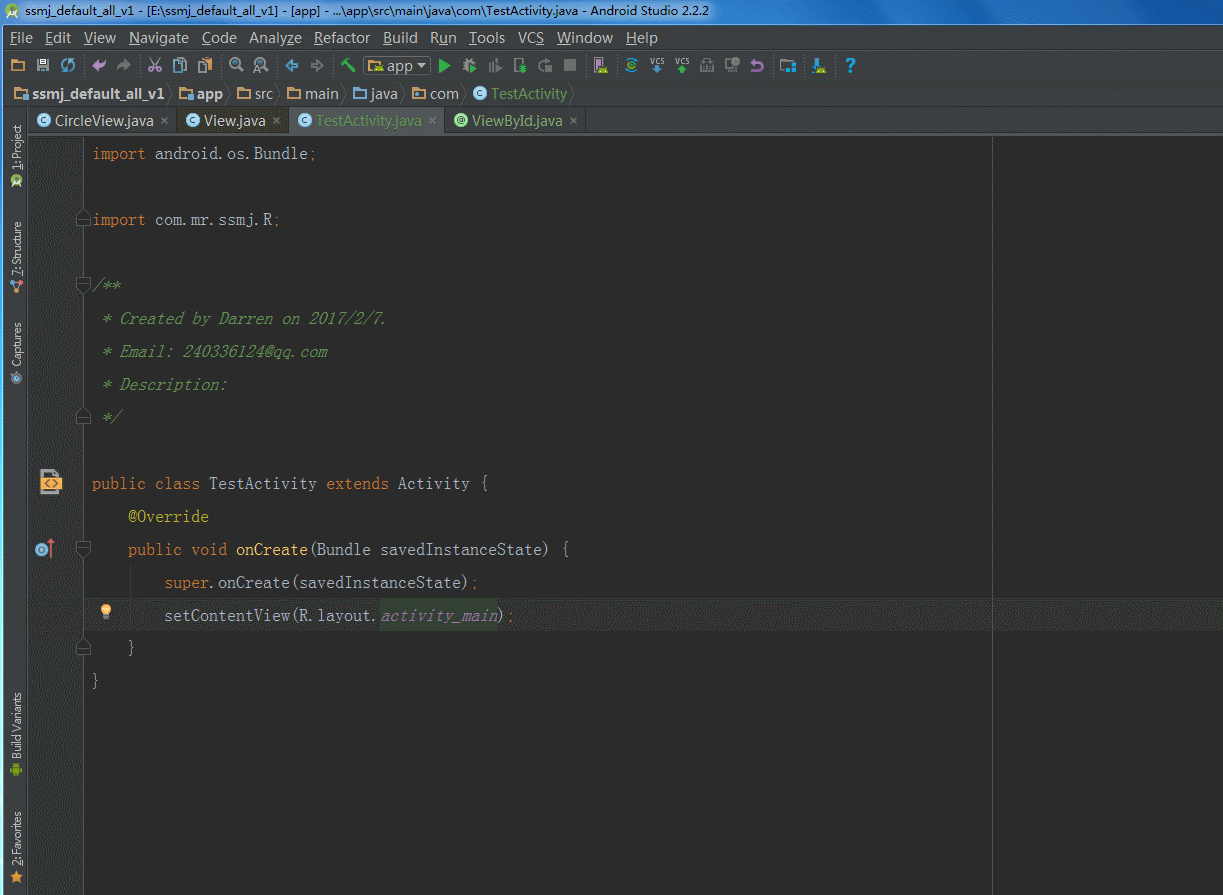Click the purple Undo arrow
The width and height of the screenshot is (1223, 895).
click(x=99, y=65)
